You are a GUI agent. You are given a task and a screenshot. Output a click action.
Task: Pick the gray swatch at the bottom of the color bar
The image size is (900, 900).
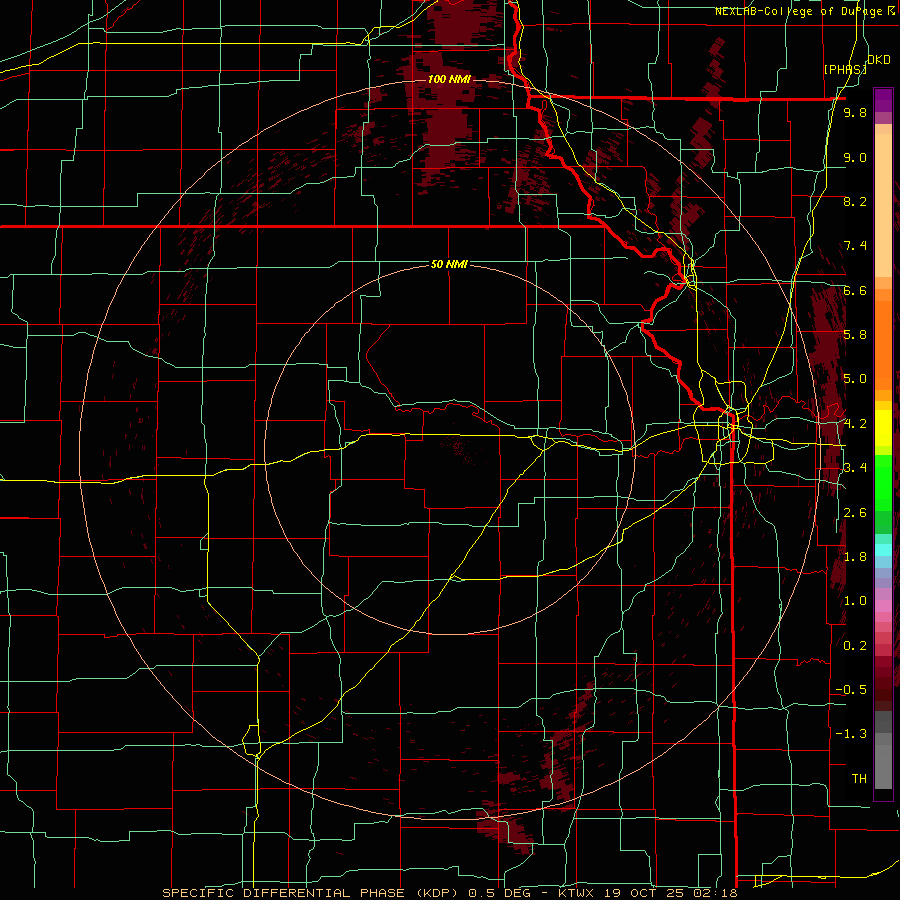pos(883,766)
